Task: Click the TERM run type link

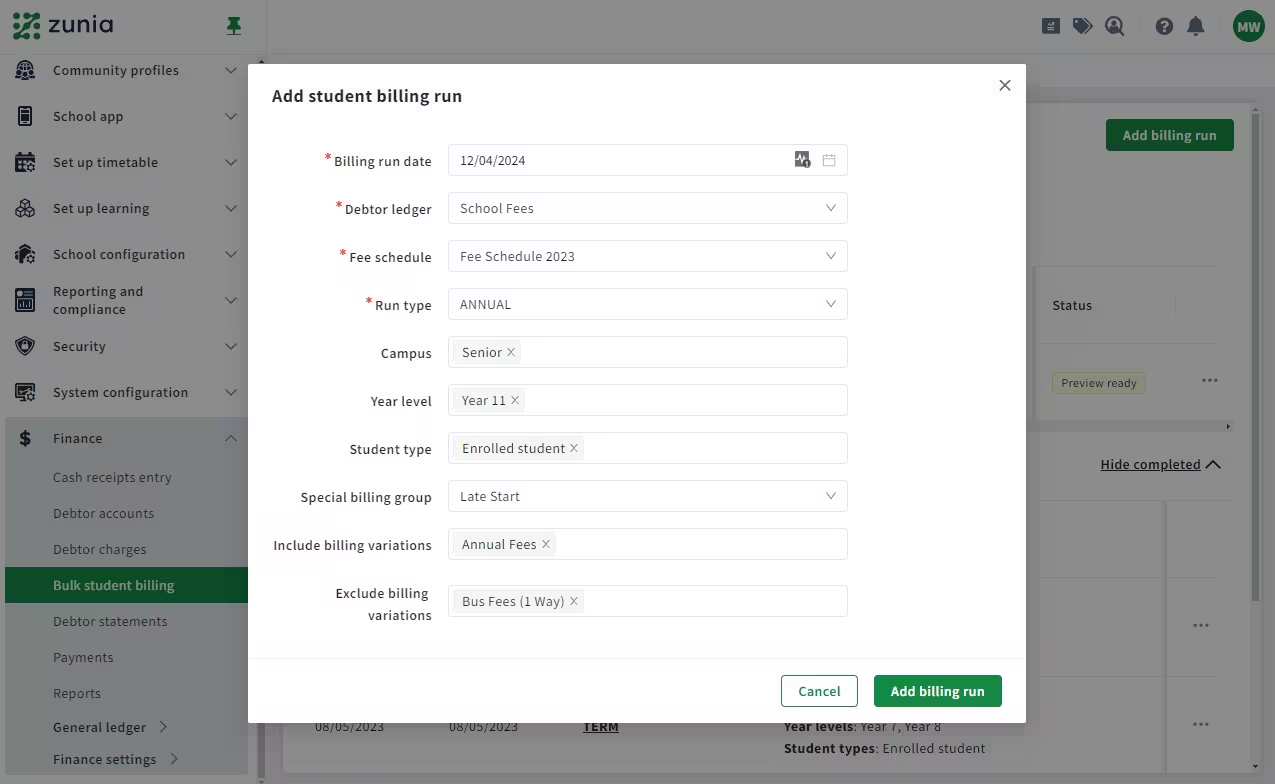Action: (601, 727)
